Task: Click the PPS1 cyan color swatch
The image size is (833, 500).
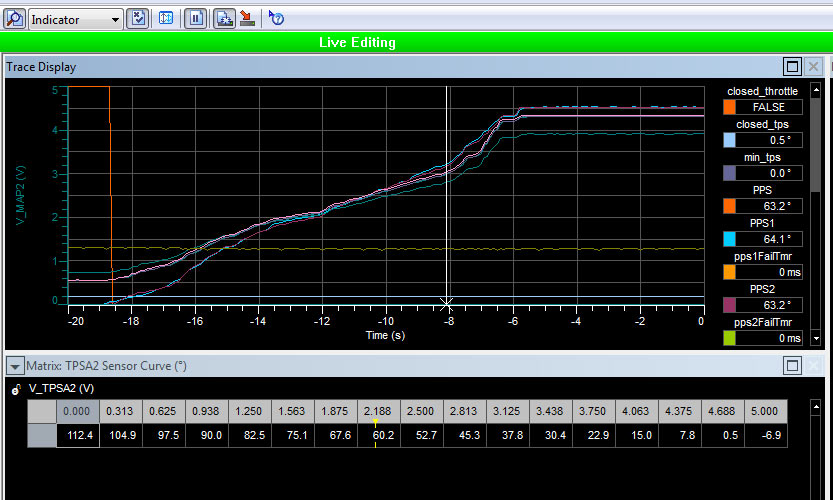Action: pos(729,239)
